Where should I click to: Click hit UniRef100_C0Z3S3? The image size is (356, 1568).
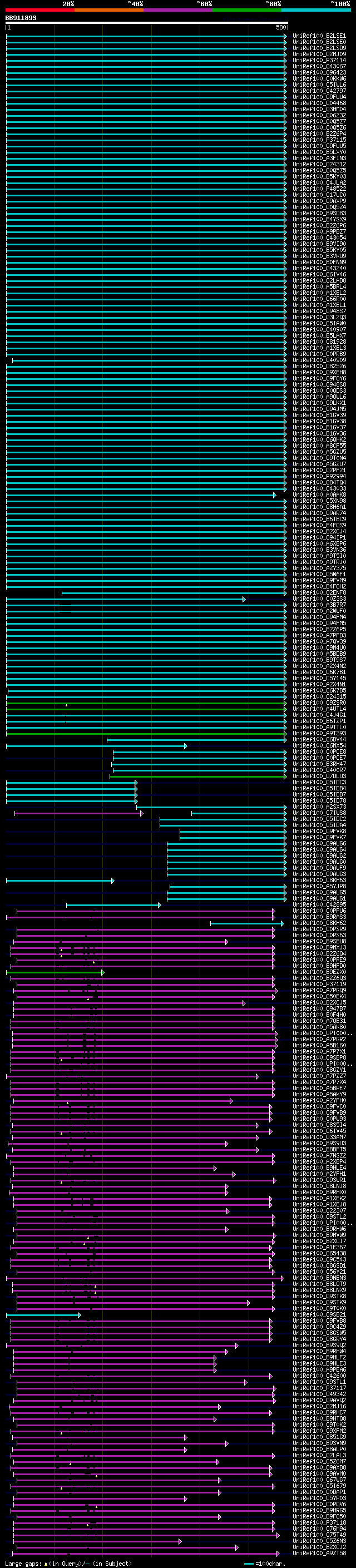tap(319, 599)
